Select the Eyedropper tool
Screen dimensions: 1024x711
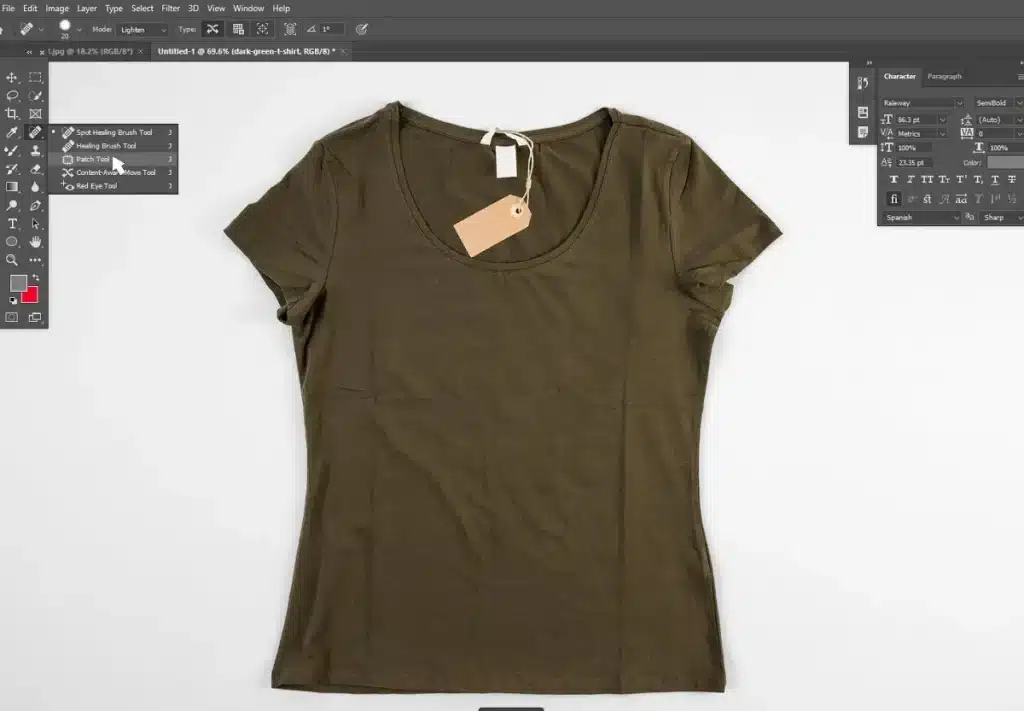(13, 132)
